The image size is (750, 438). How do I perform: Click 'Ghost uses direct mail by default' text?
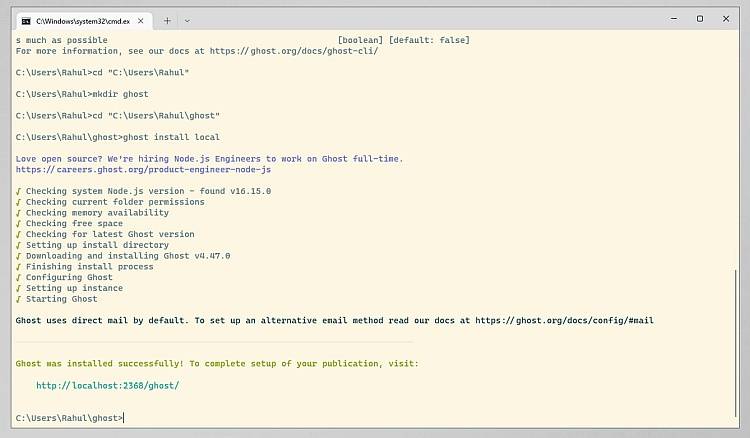click(102, 320)
